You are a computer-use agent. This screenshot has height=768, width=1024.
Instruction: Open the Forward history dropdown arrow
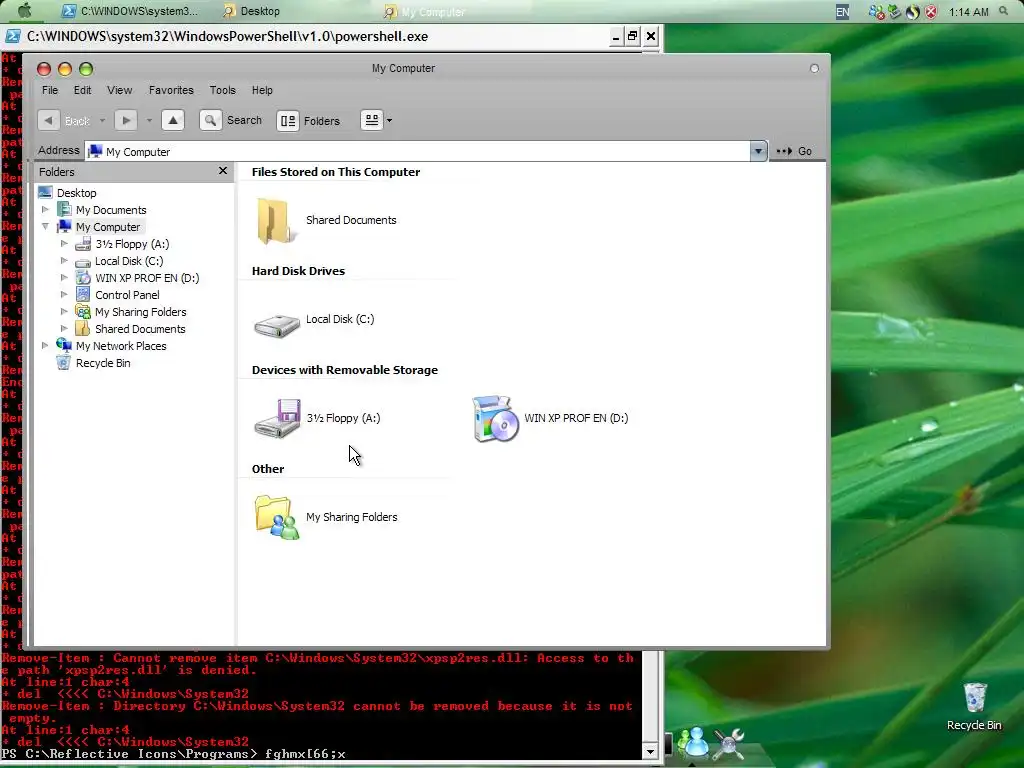[x=149, y=121]
